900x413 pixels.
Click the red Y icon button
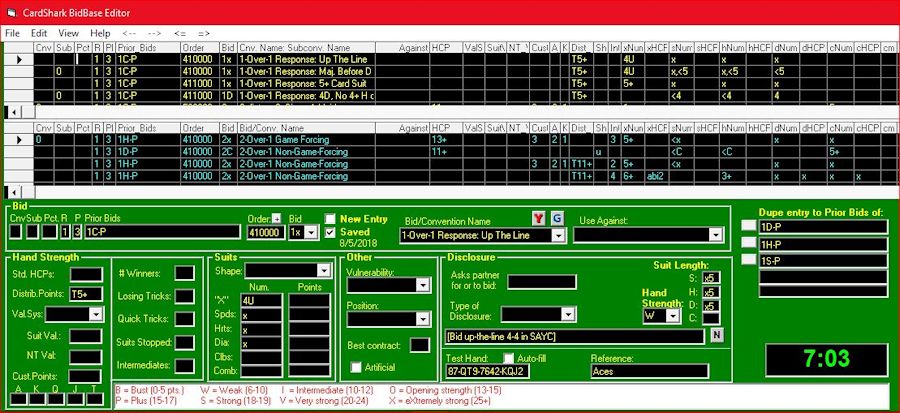tap(537, 219)
